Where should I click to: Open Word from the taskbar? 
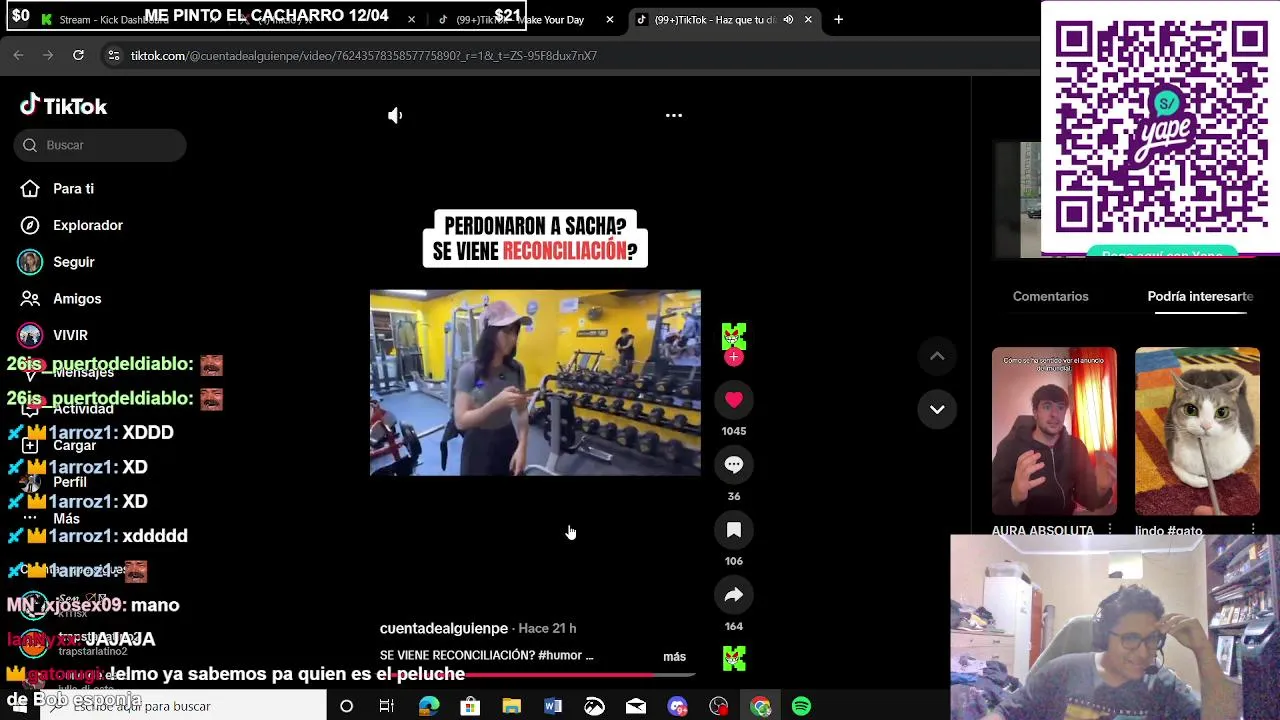coord(553,706)
